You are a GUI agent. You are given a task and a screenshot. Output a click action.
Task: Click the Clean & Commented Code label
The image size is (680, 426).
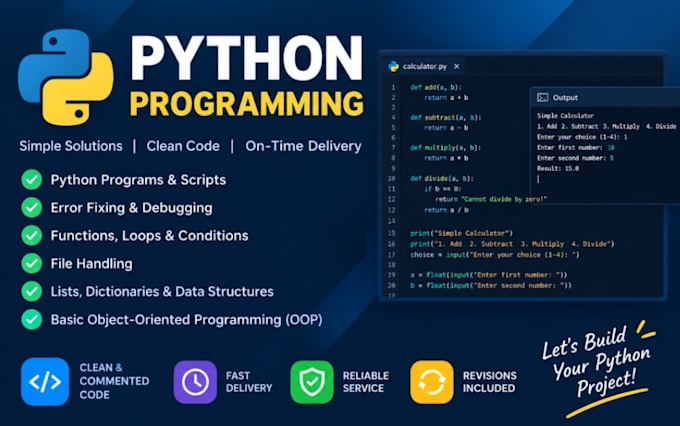[114, 381]
